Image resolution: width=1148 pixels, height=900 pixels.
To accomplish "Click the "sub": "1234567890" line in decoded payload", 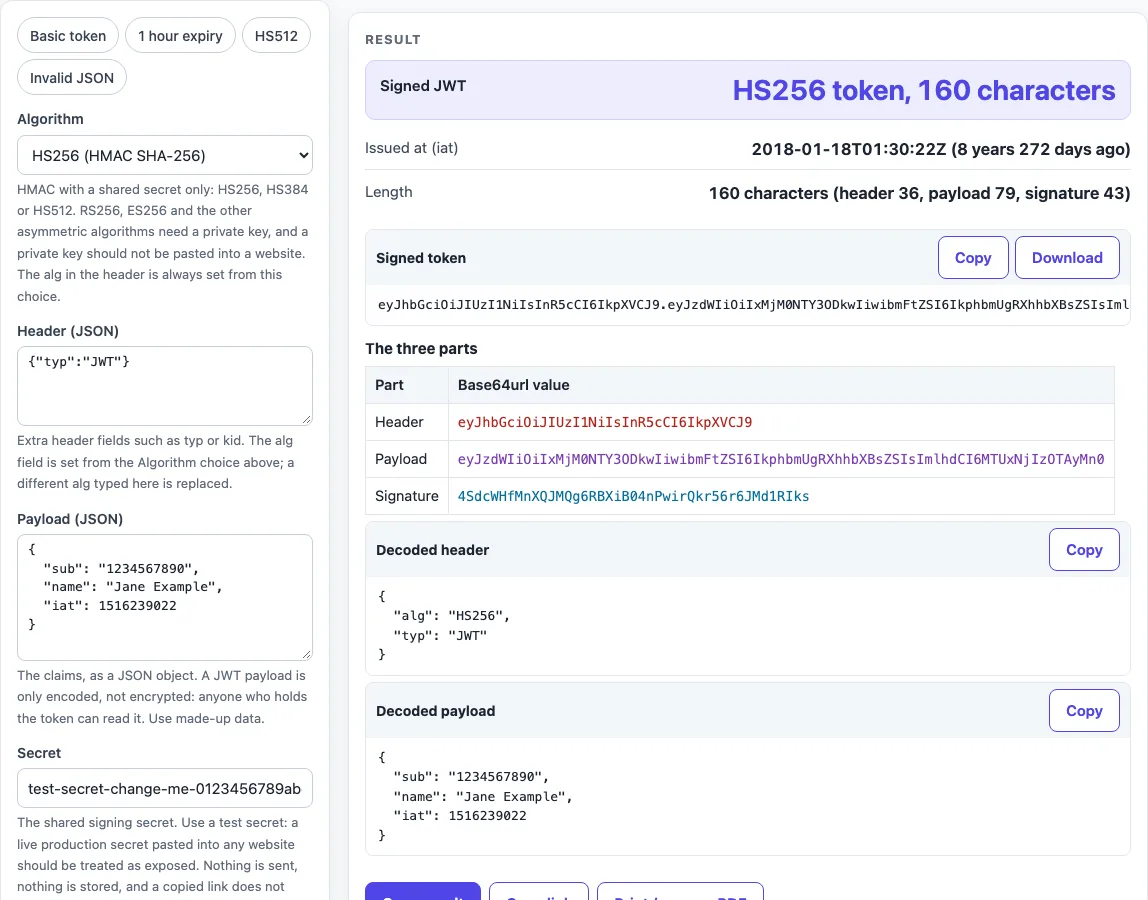I will click(x=471, y=777).
